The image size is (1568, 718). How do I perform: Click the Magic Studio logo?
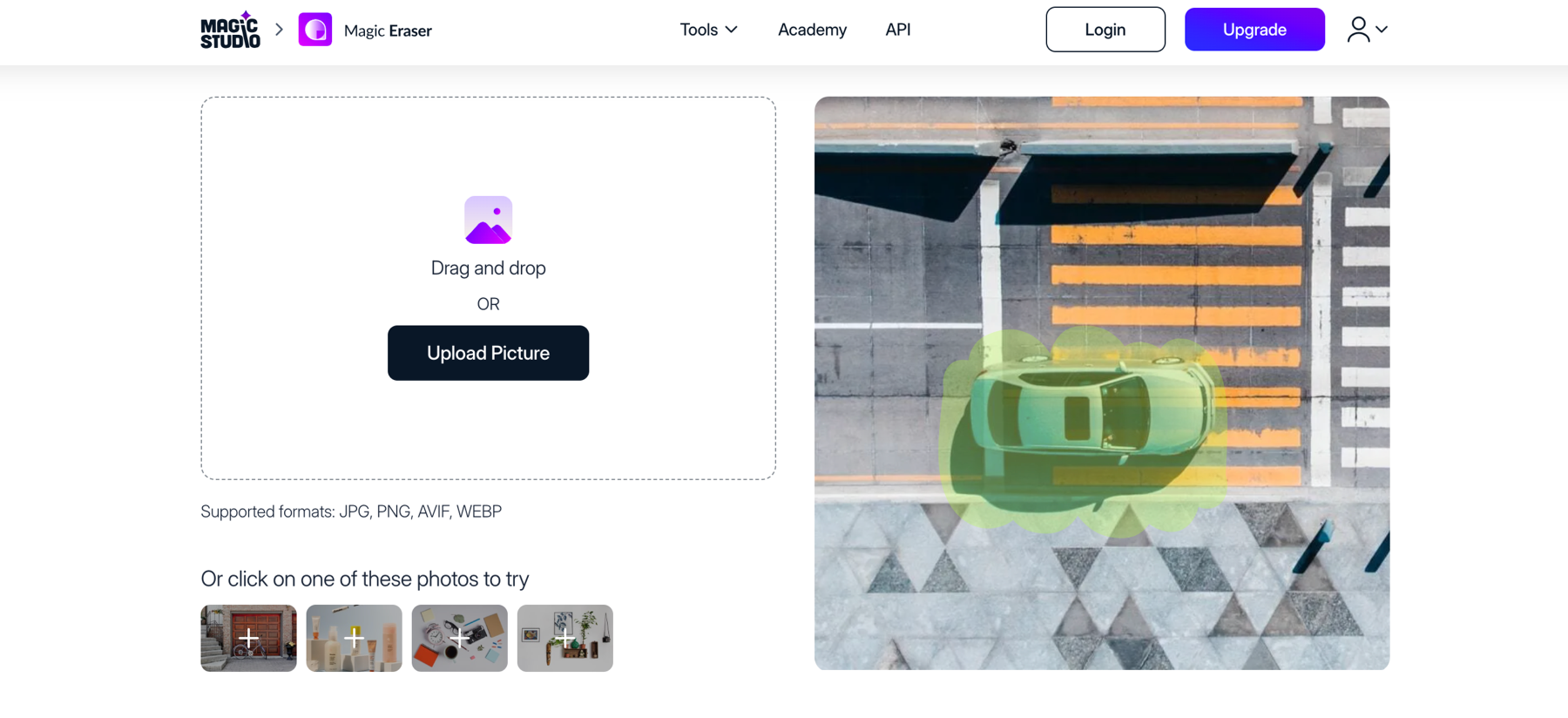230,30
